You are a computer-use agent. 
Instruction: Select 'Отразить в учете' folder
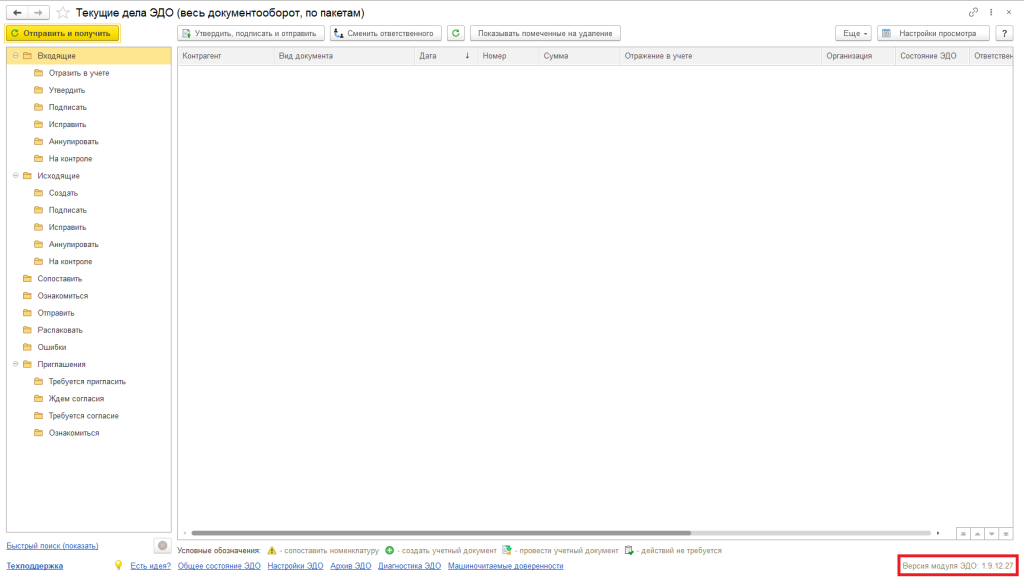(79, 73)
